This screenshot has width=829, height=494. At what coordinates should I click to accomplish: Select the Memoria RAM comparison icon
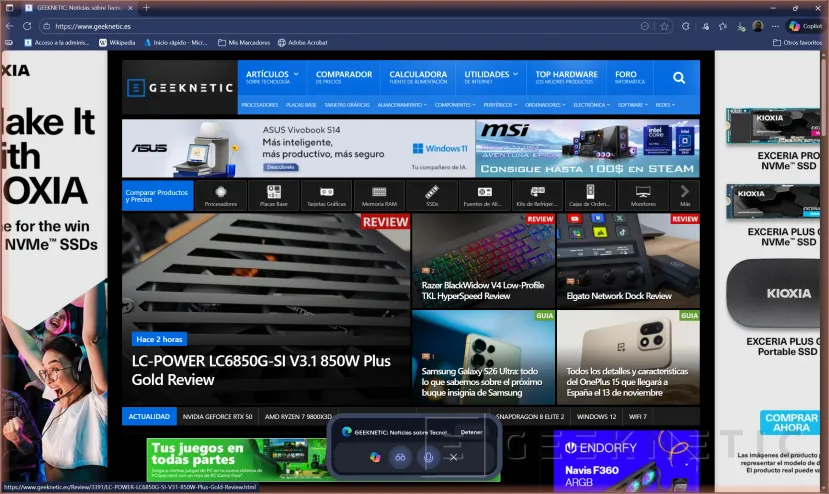pyautogui.click(x=379, y=196)
